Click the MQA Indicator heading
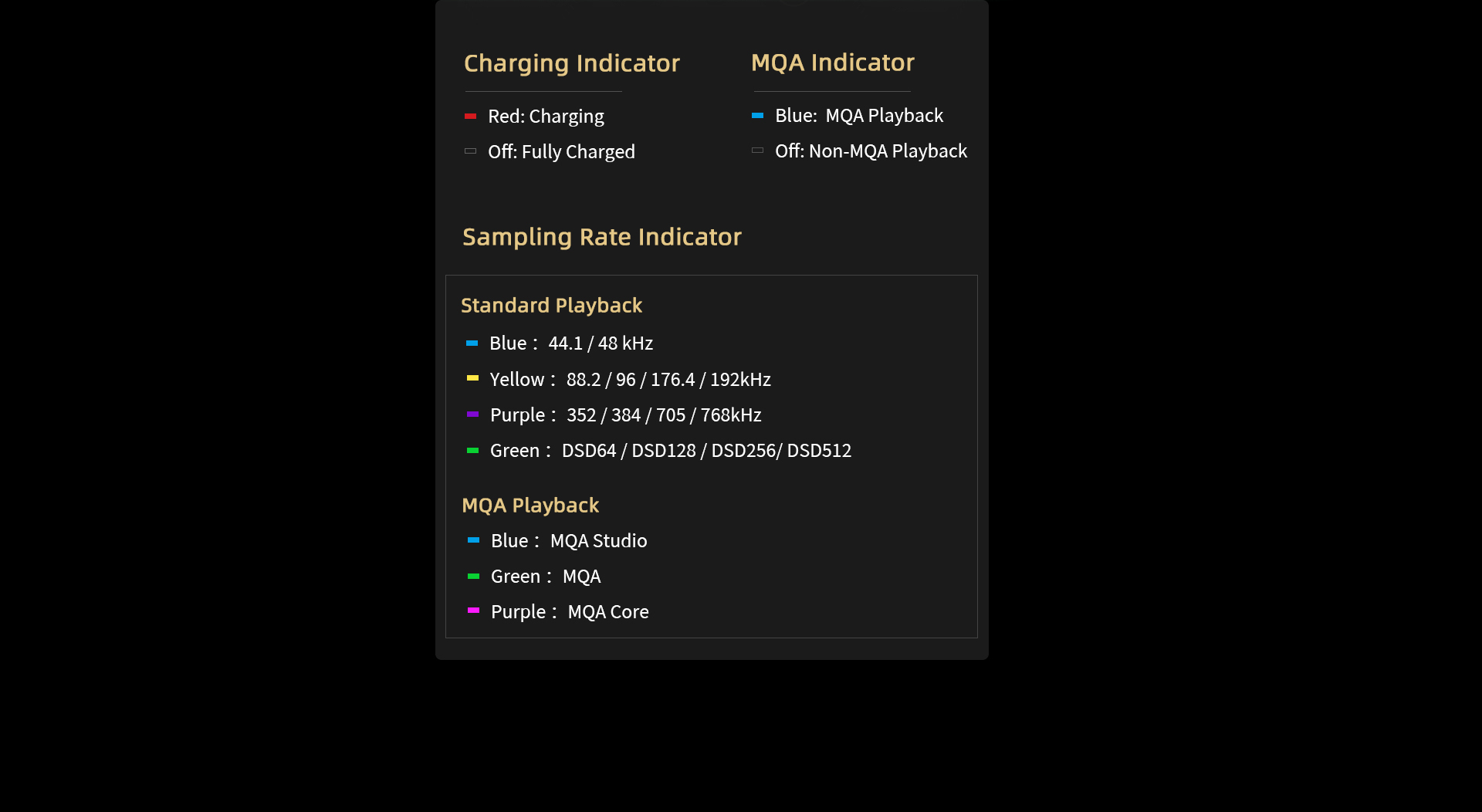This screenshot has height=812, width=1482. tap(832, 63)
